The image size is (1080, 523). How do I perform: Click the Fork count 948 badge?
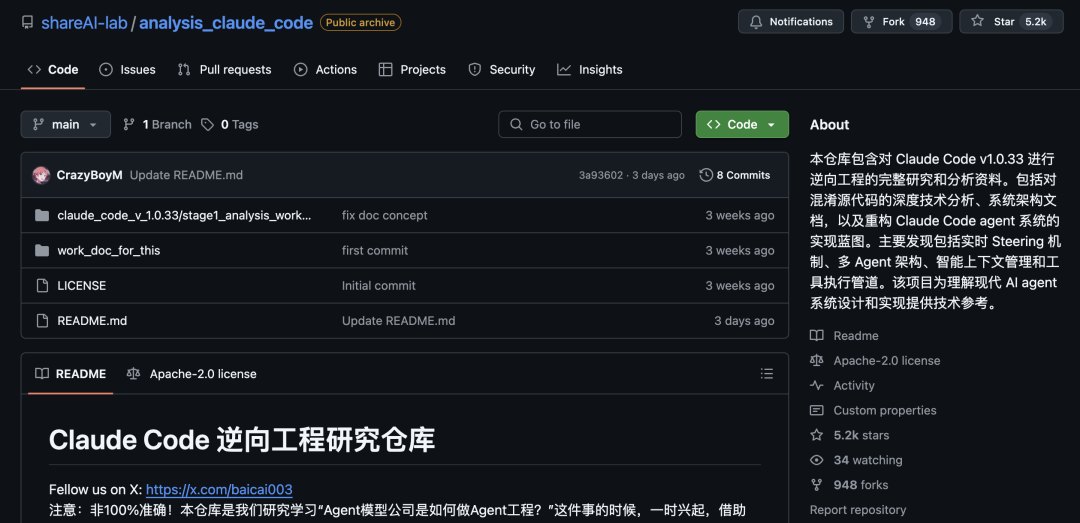[925, 21]
